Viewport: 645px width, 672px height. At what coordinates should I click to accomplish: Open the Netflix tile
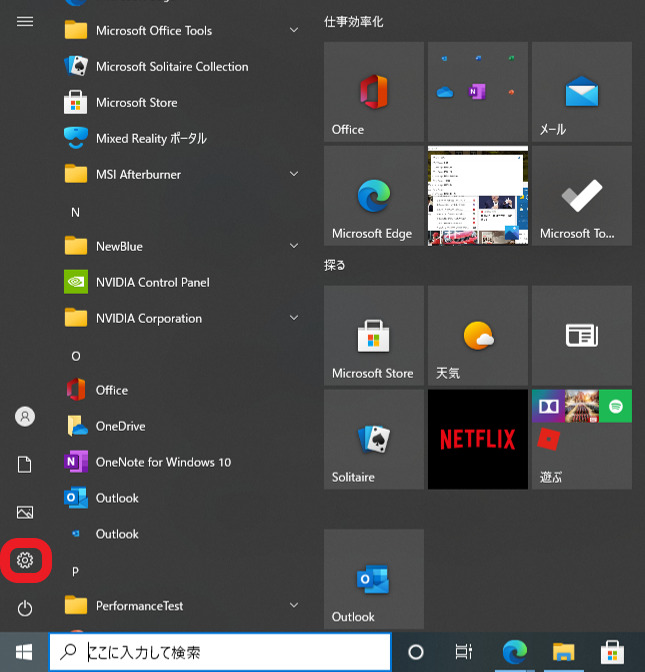(x=477, y=439)
